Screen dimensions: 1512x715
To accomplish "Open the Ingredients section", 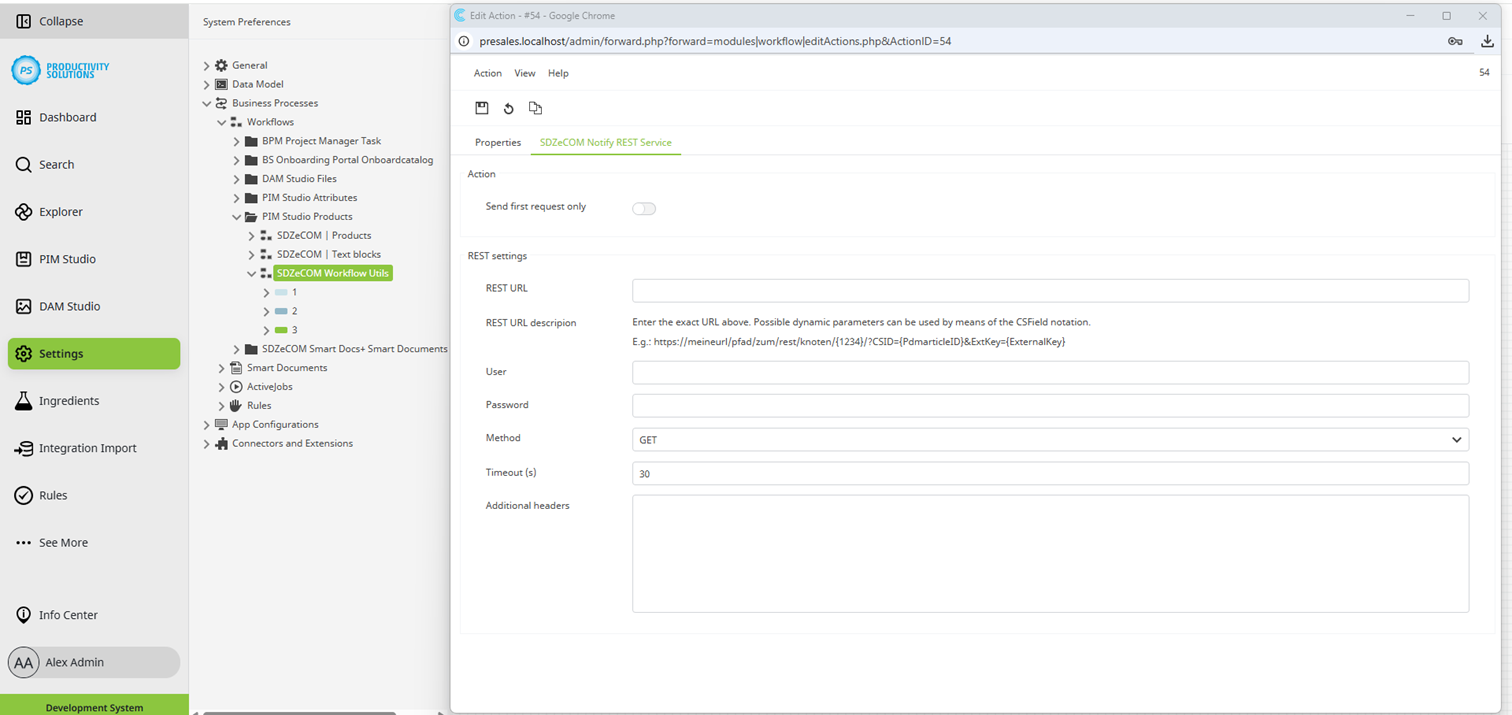I will pos(67,400).
